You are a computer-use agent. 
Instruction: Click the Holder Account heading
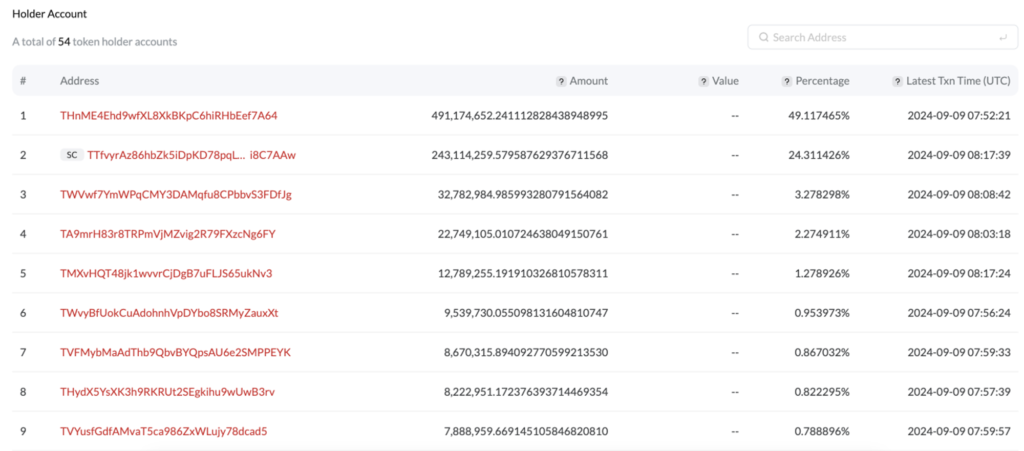click(x=50, y=14)
